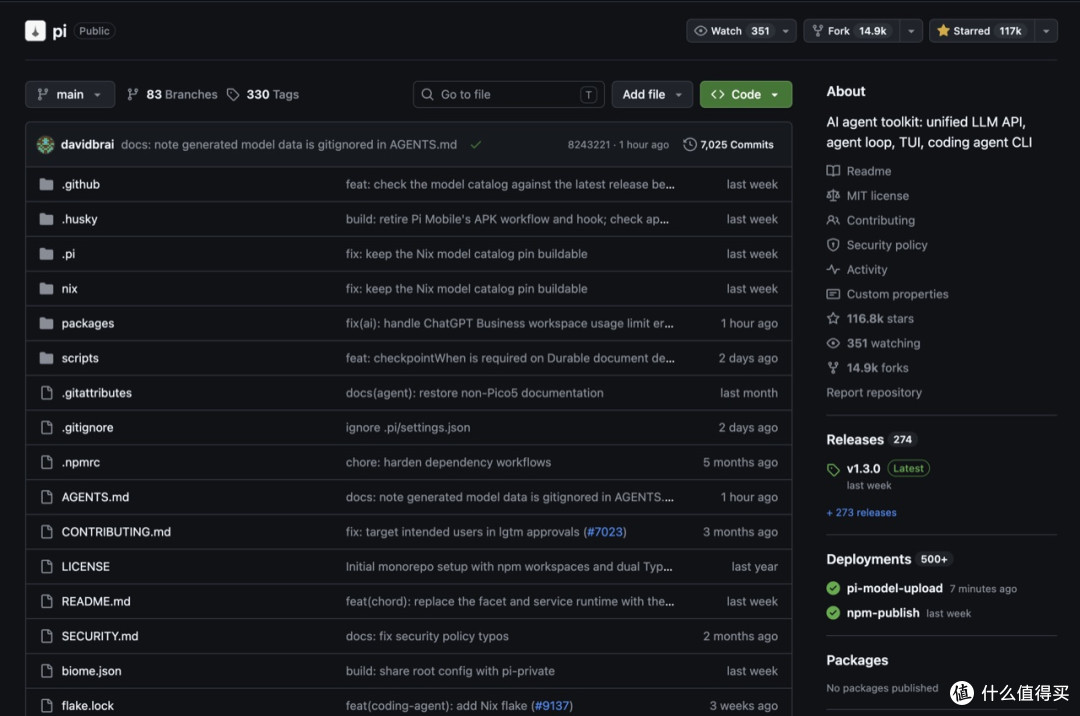Screen dimensions: 1080x716
Task: Click the green commit status checkmark
Action: (x=476, y=145)
